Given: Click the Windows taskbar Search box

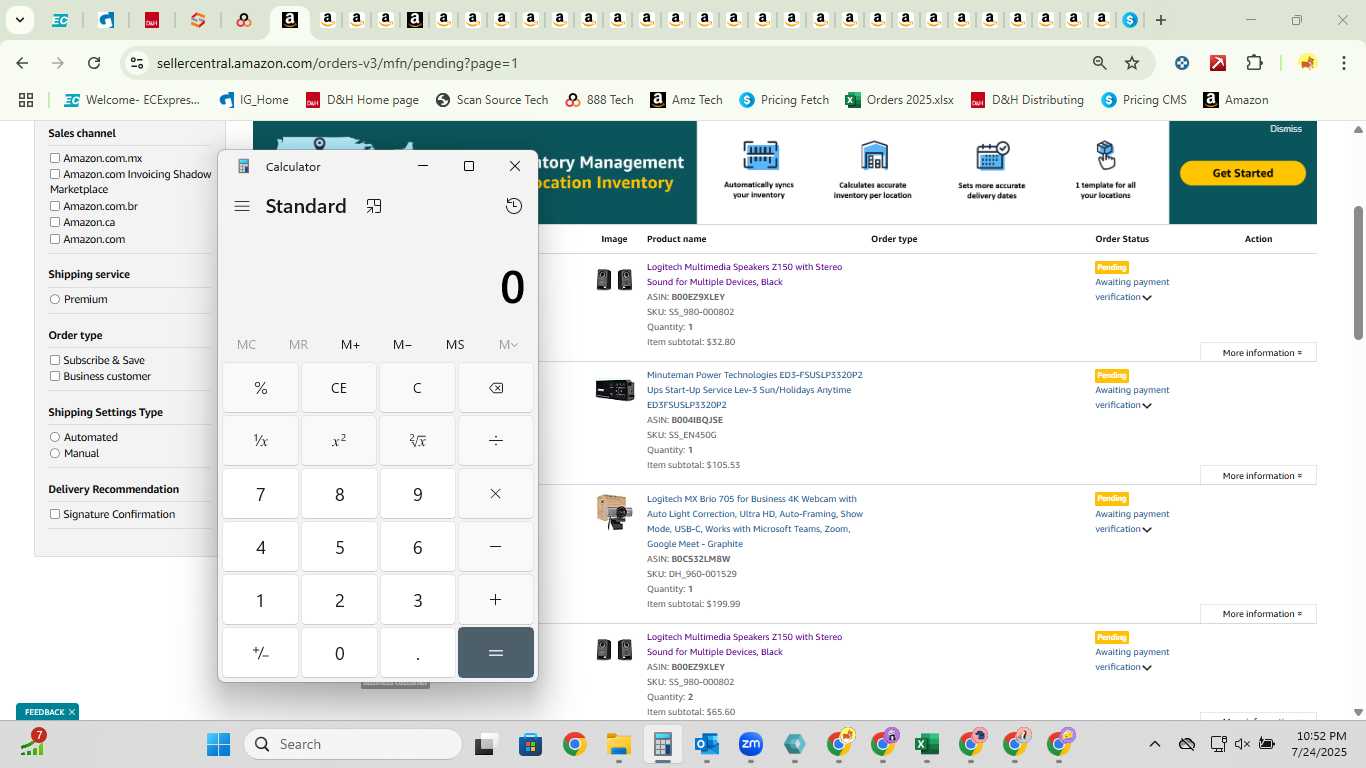Looking at the screenshot, I should [353, 744].
